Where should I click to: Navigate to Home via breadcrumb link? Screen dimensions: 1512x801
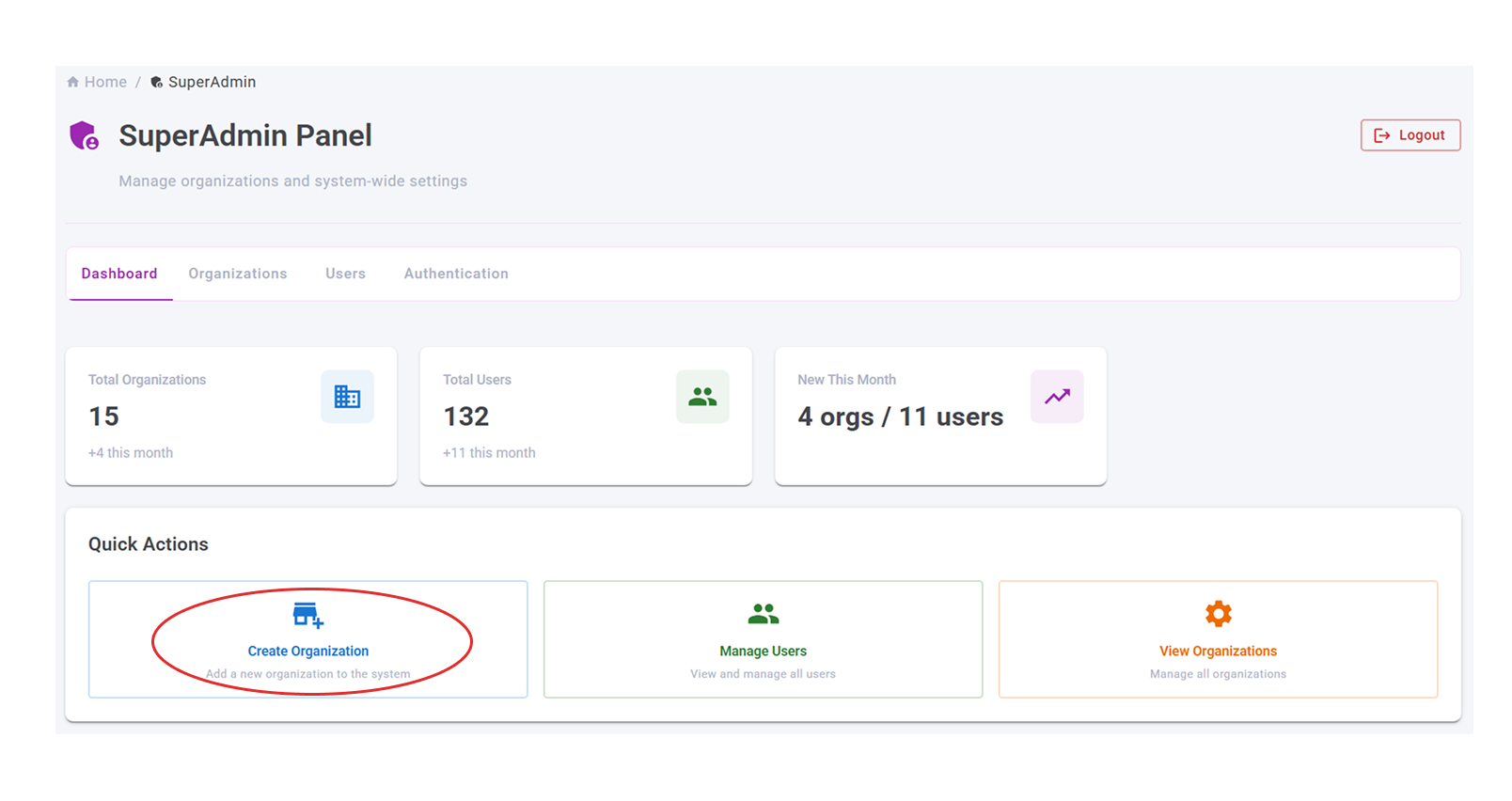tap(105, 83)
